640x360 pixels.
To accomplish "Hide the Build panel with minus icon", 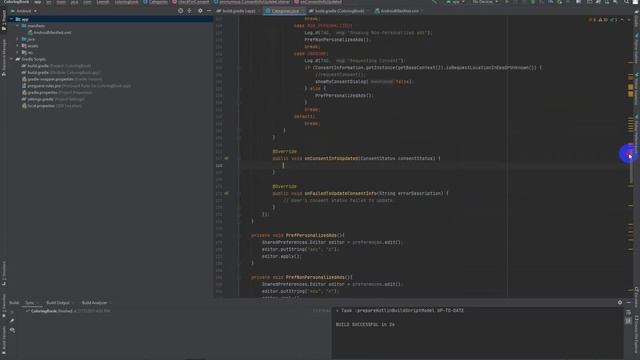I will click(629, 302).
